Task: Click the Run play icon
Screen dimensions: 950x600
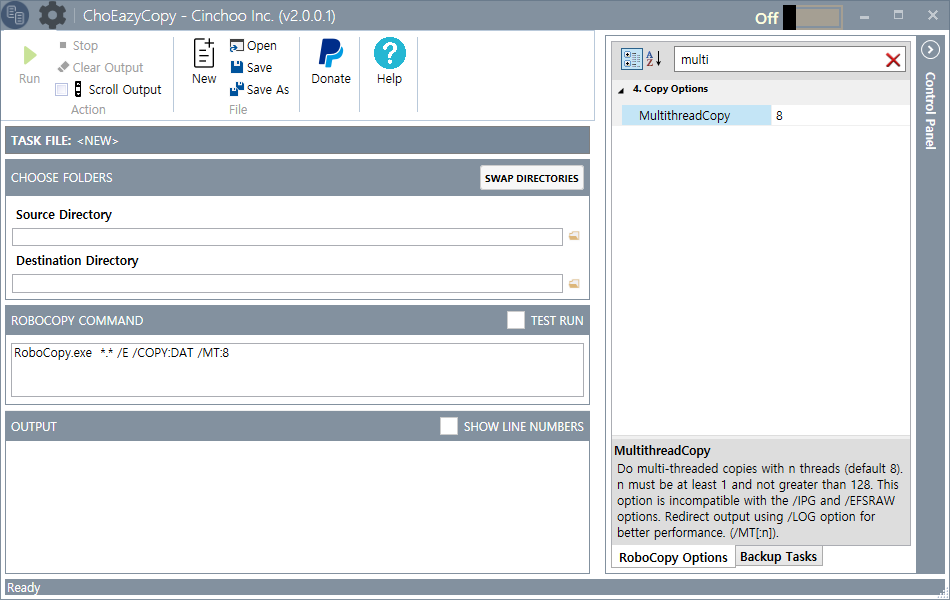Action: point(30,56)
